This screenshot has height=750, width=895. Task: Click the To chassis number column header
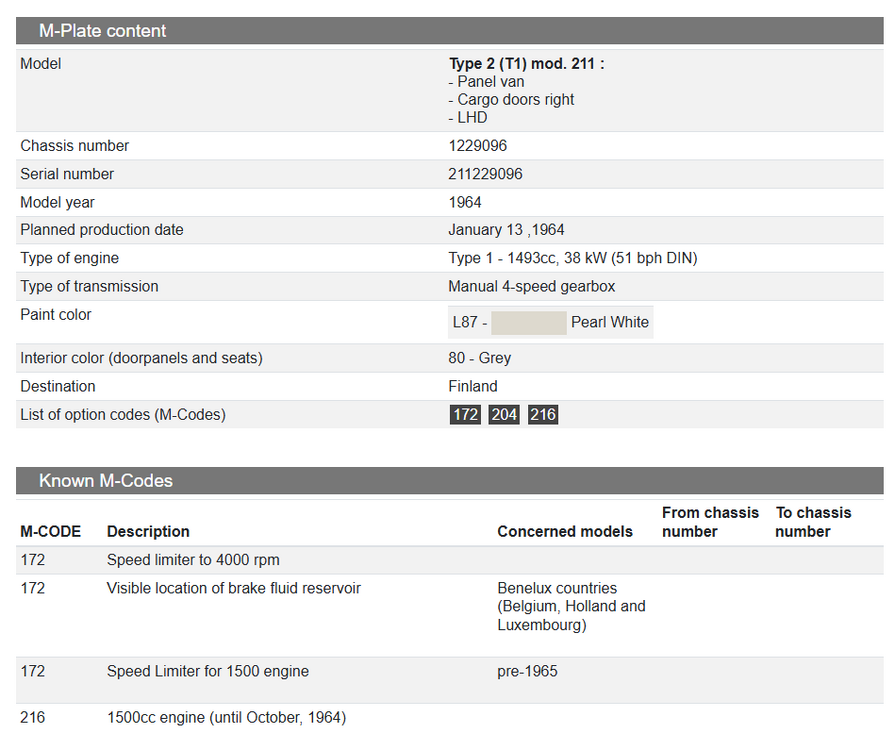[813, 522]
